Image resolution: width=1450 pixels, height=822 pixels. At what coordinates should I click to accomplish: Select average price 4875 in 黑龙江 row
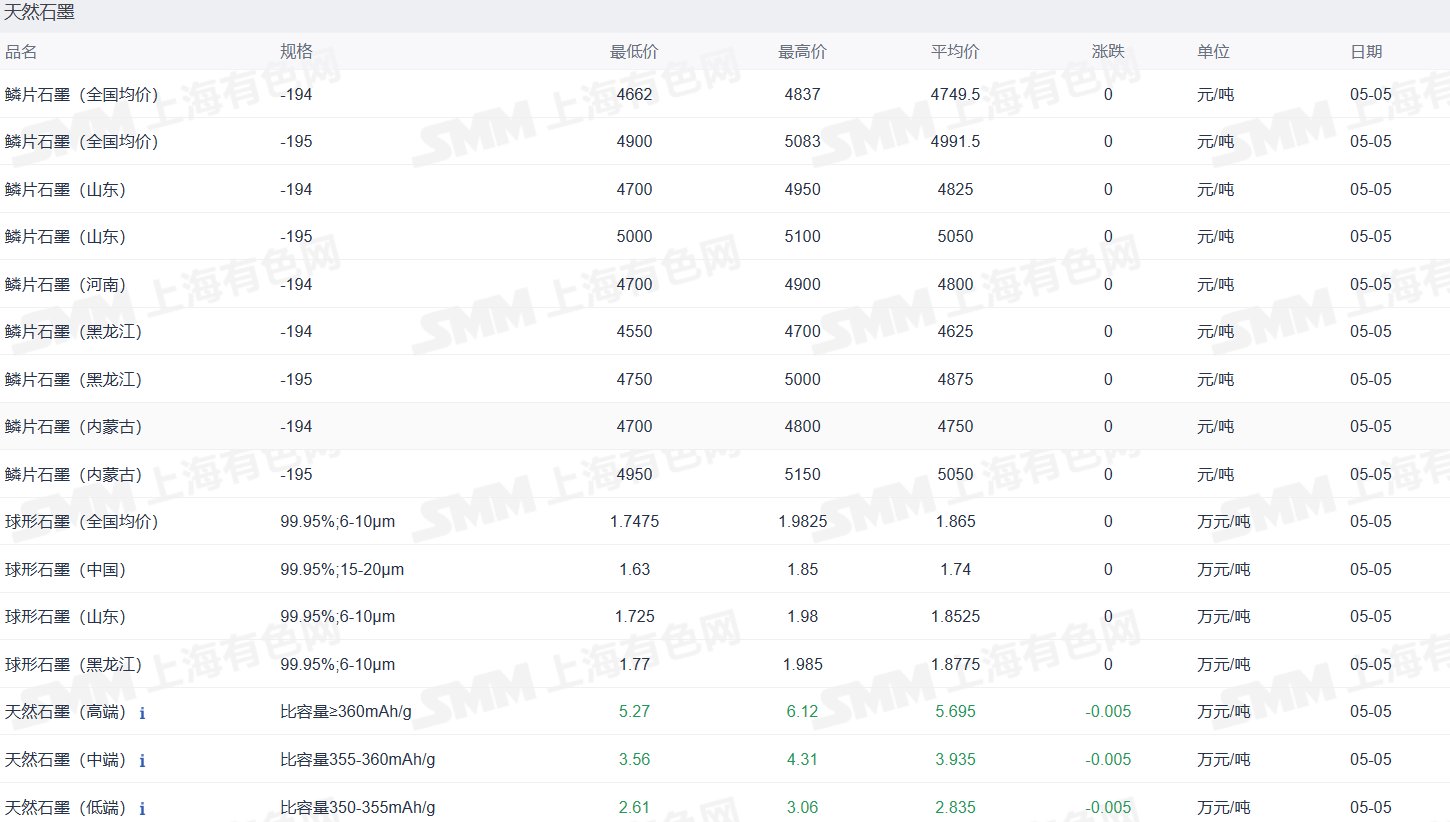tap(955, 379)
